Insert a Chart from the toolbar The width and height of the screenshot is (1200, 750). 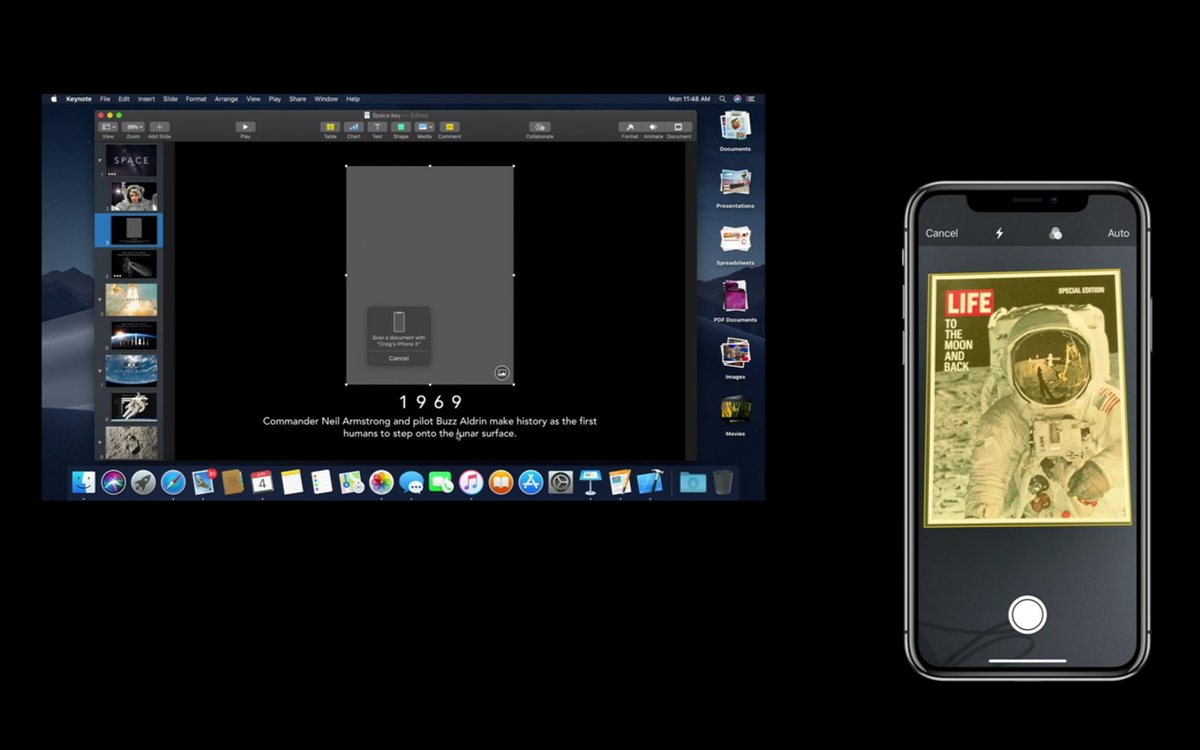pos(354,127)
